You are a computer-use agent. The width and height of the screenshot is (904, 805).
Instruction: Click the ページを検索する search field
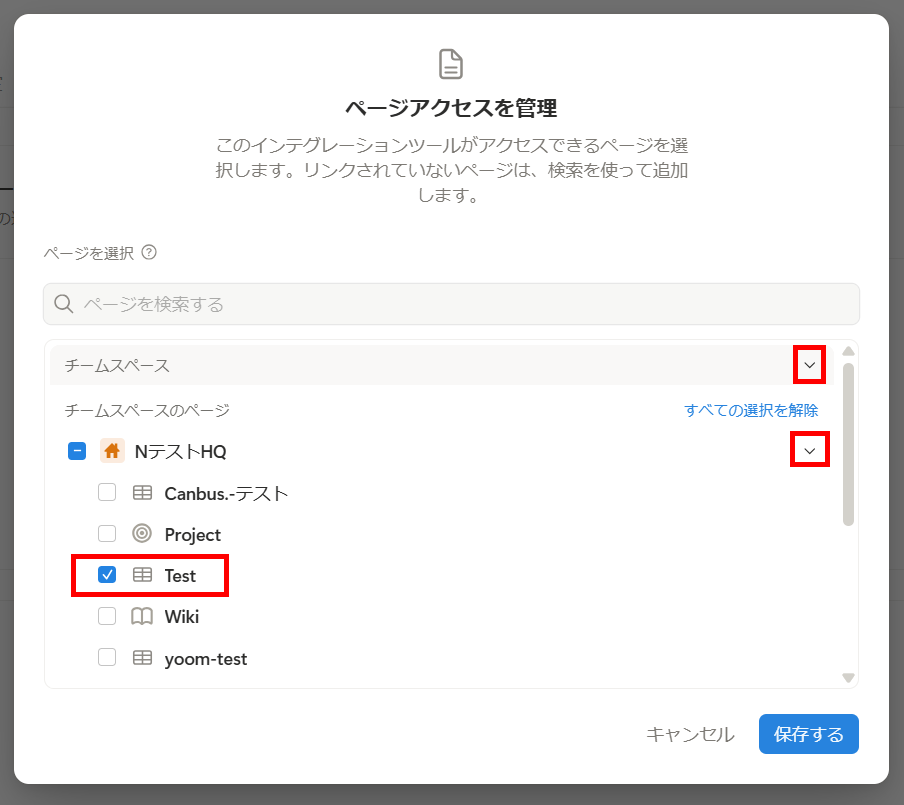pyautogui.click(x=451, y=304)
